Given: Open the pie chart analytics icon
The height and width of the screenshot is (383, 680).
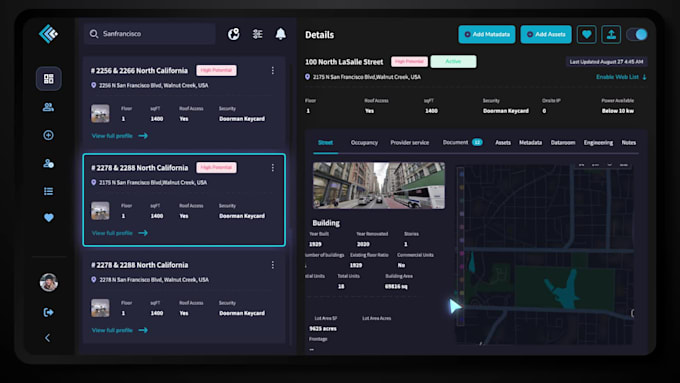Looking at the screenshot, I should [234, 34].
